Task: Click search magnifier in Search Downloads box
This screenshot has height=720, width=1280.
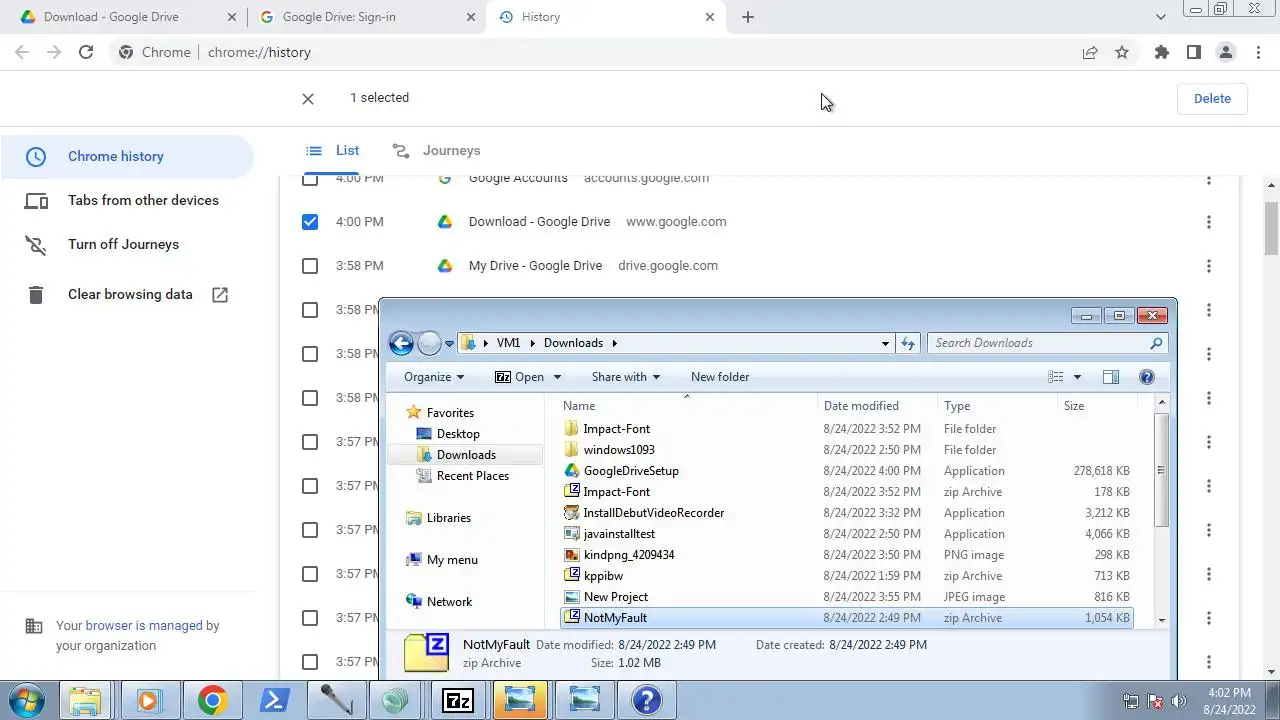Action: pyautogui.click(x=1156, y=343)
